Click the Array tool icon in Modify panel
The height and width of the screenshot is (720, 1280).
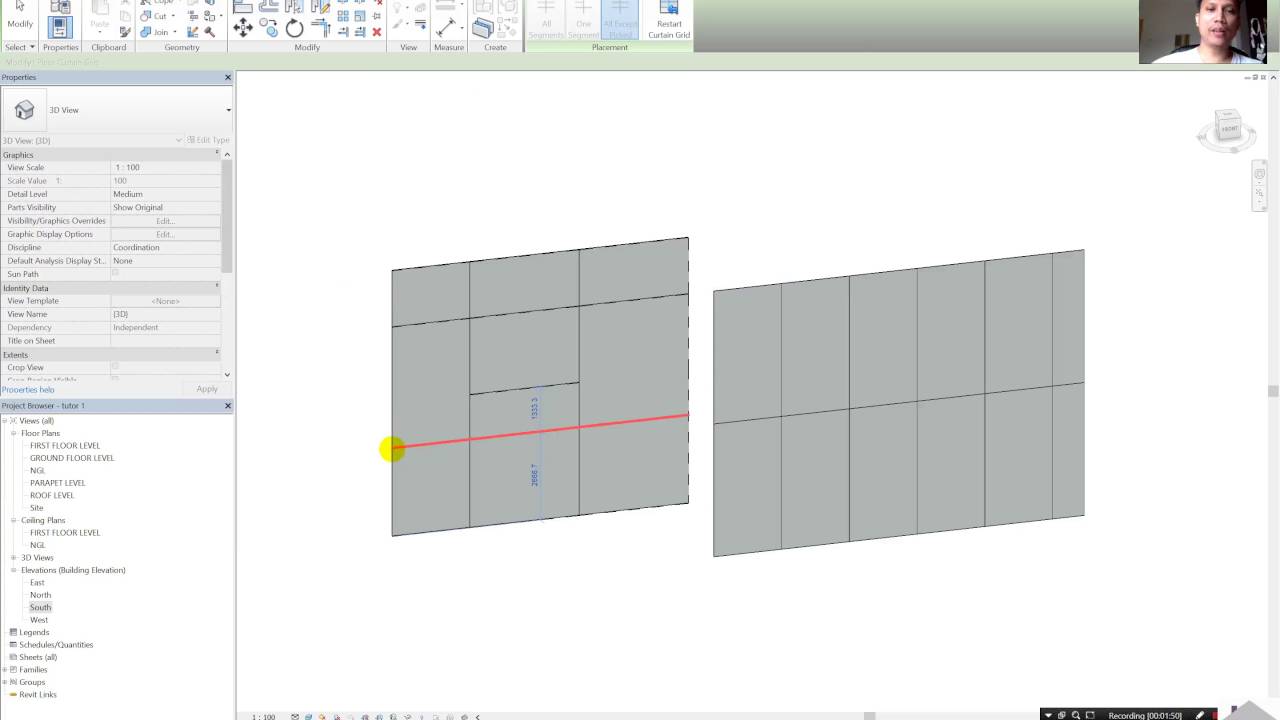(x=343, y=16)
